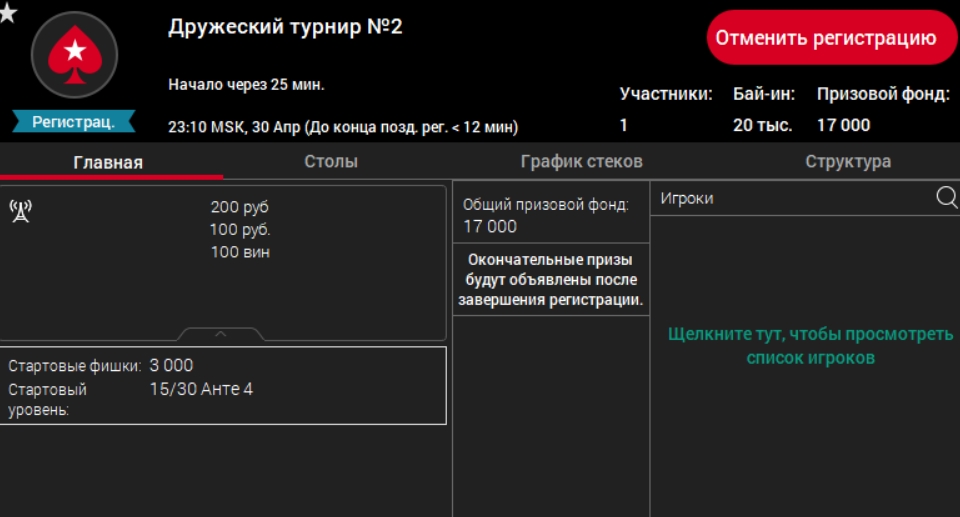960x517 pixels.
Task: Click the players search magnifier icon
Action: [x=946, y=197]
